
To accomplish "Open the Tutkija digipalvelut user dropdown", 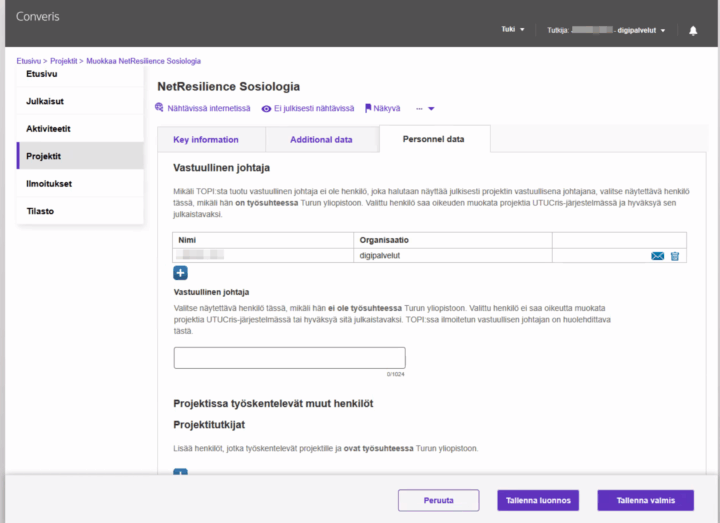I will pyautogui.click(x=606, y=30).
